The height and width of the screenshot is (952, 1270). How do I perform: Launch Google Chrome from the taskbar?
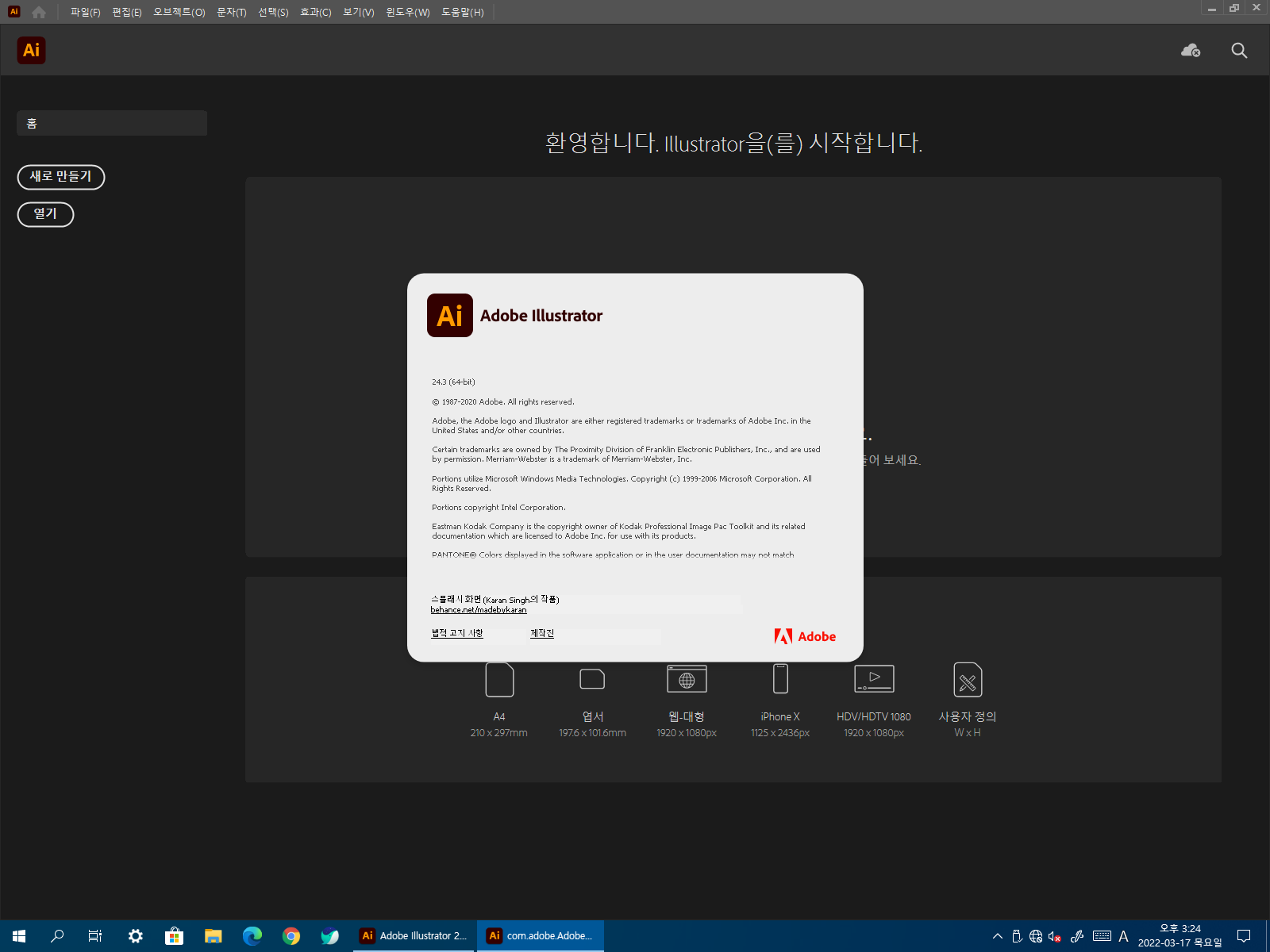pos(291,936)
